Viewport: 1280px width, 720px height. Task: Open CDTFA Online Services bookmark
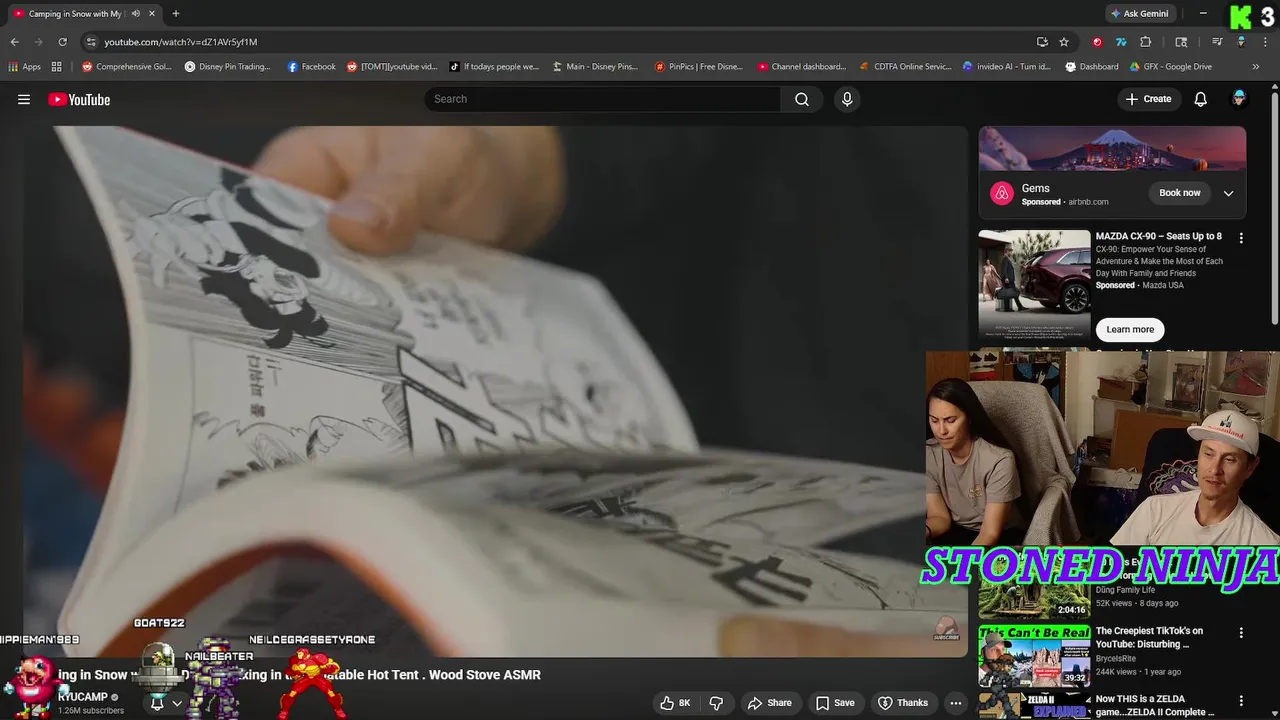[x=905, y=67]
